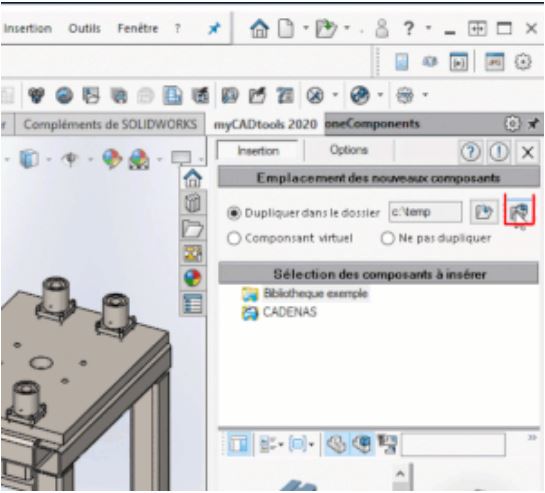Switch to Compléments de SOLIDWORKS tab
The height and width of the screenshot is (493, 545).
(110, 124)
